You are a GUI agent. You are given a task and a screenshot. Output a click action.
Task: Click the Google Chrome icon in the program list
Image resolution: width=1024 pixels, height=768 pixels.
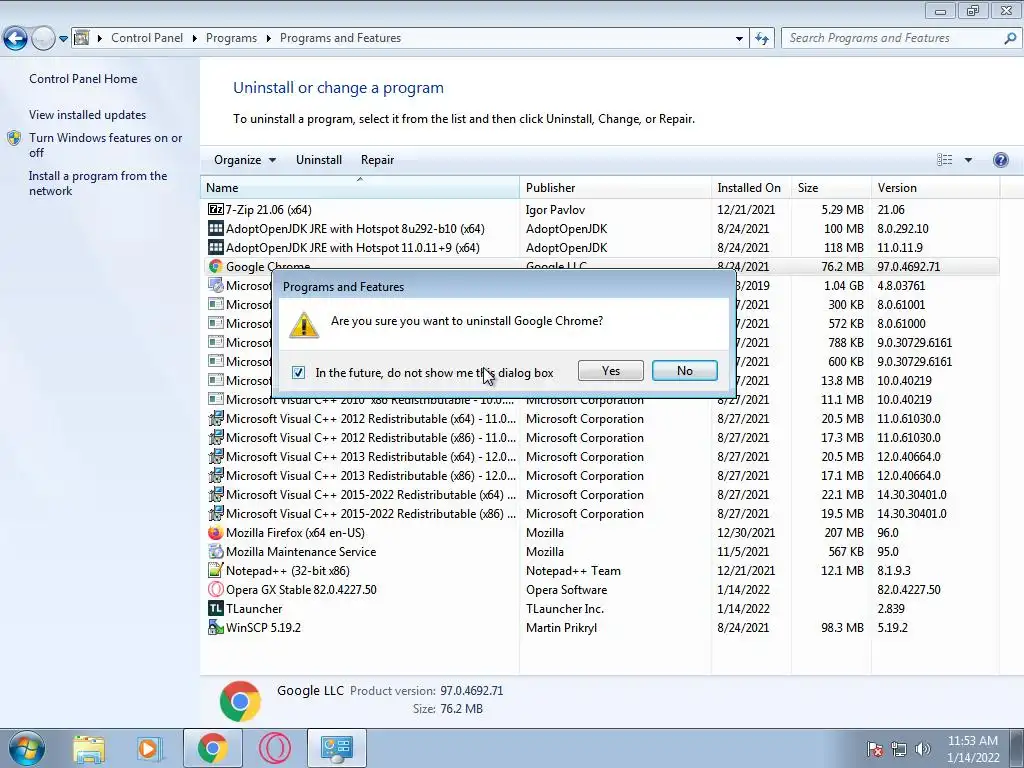click(216, 266)
